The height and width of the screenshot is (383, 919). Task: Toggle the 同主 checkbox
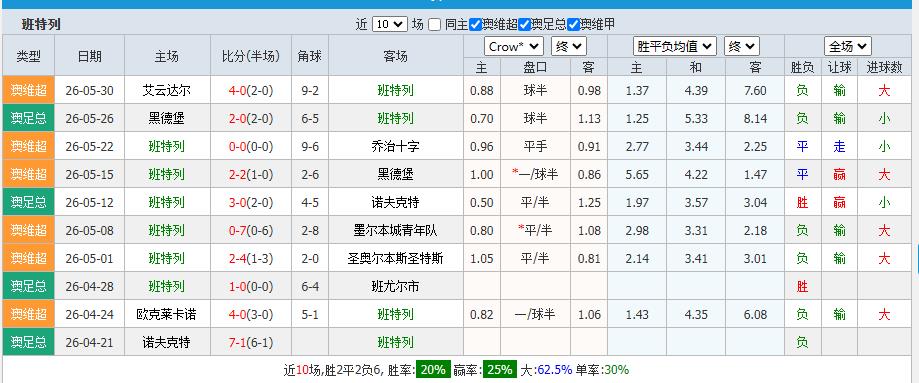tap(434, 25)
